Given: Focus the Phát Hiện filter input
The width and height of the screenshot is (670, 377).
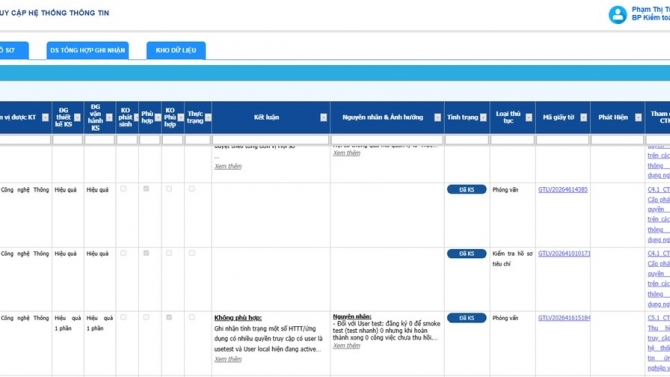Looking at the screenshot, I should (x=617, y=140).
